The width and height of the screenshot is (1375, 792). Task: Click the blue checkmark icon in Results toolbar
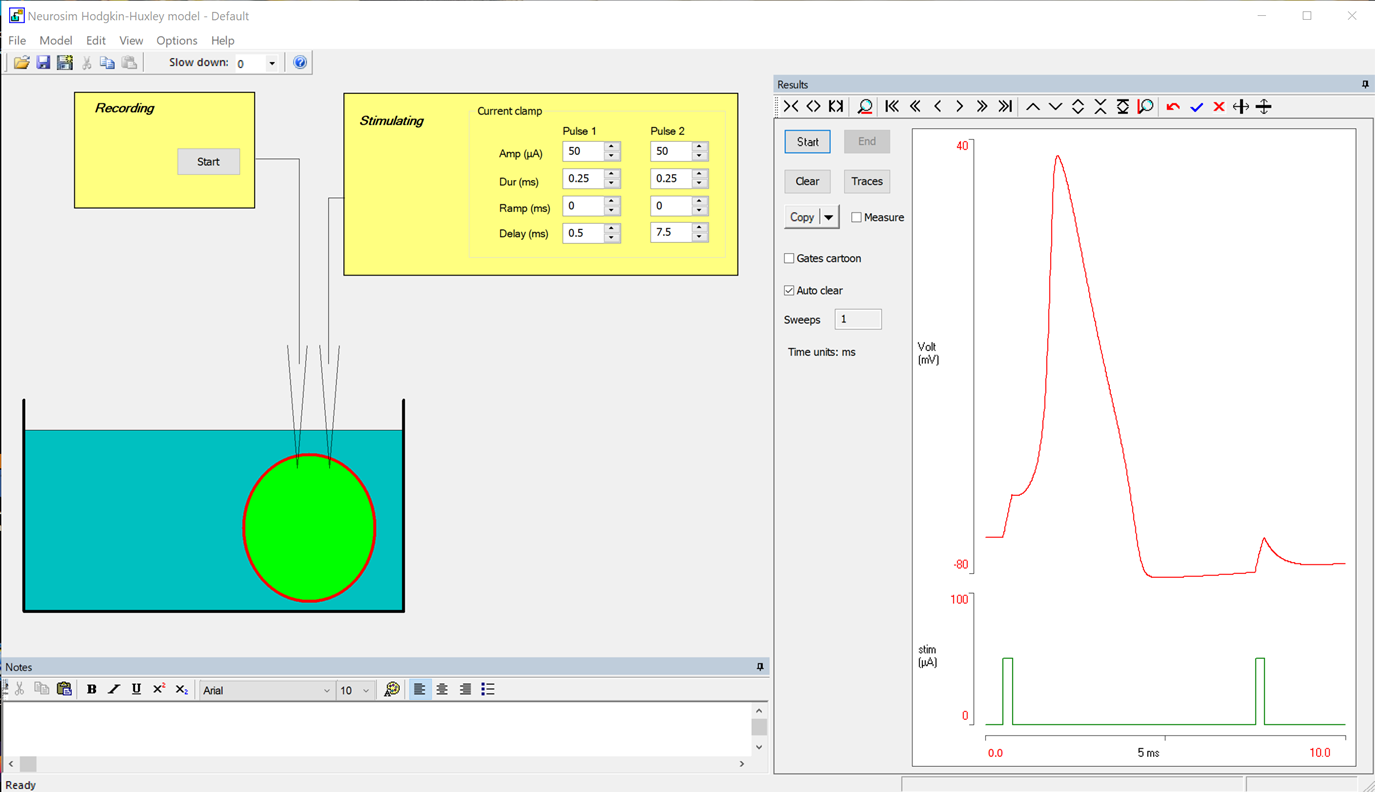click(1196, 107)
